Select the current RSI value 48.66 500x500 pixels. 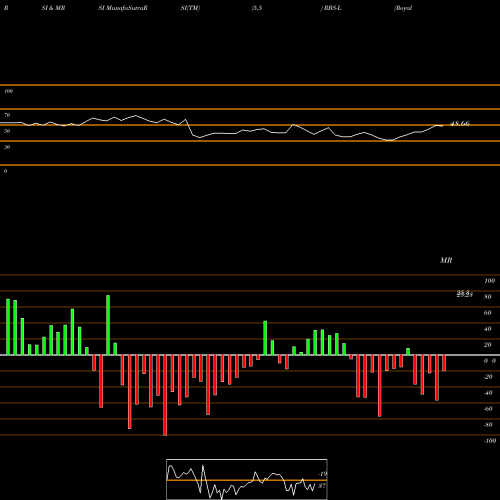[460, 123]
